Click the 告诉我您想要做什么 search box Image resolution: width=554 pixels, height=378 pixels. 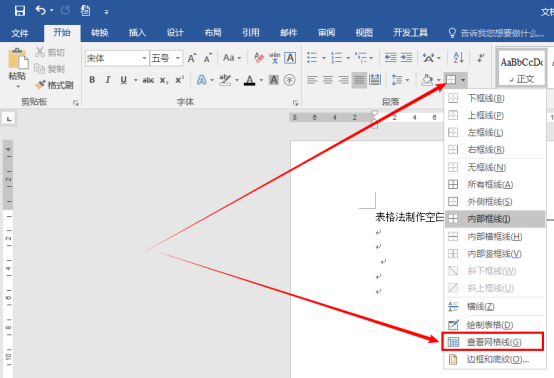tap(496, 33)
